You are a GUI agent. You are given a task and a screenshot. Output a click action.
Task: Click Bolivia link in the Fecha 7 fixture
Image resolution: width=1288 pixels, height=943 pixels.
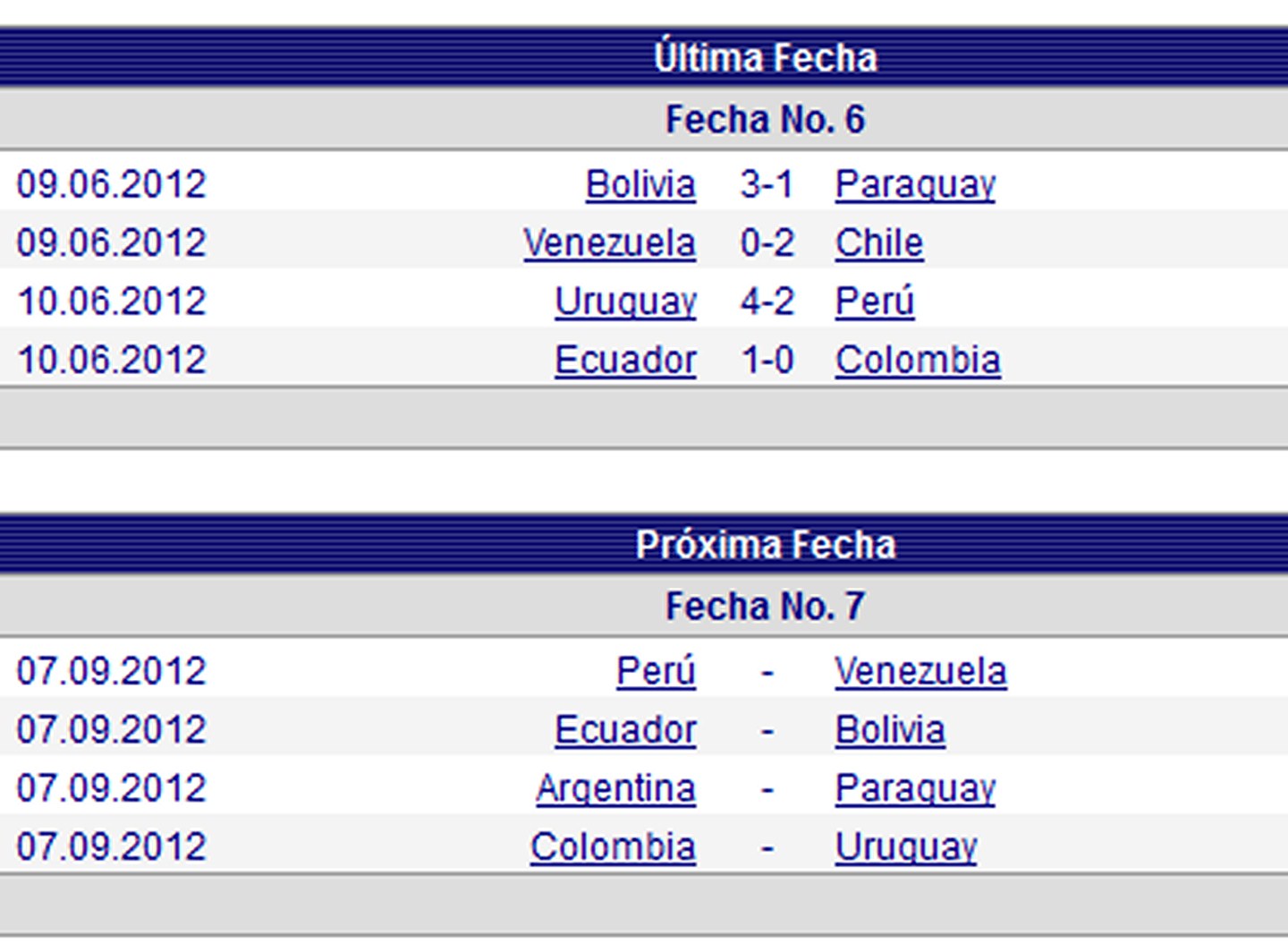[890, 730]
